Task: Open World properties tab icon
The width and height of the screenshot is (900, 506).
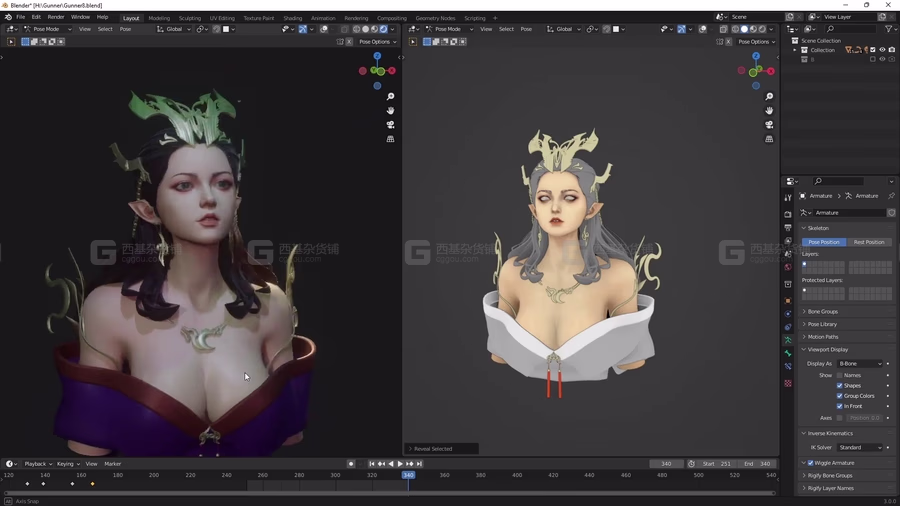Action: [x=788, y=267]
